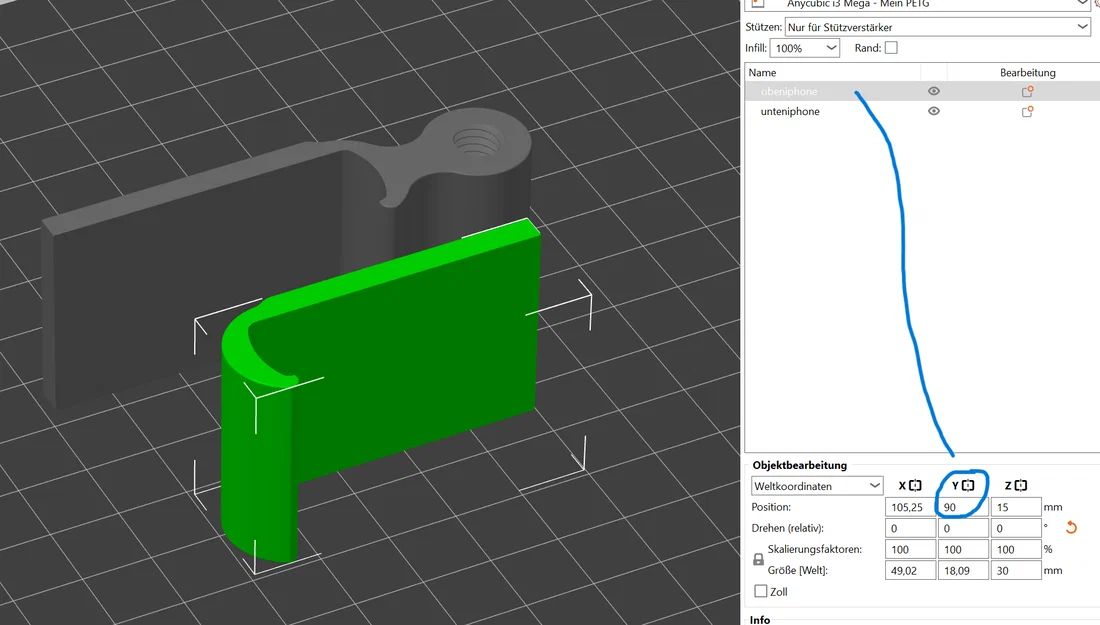Click Drehen Z rotation field

(x=1016, y=527)
